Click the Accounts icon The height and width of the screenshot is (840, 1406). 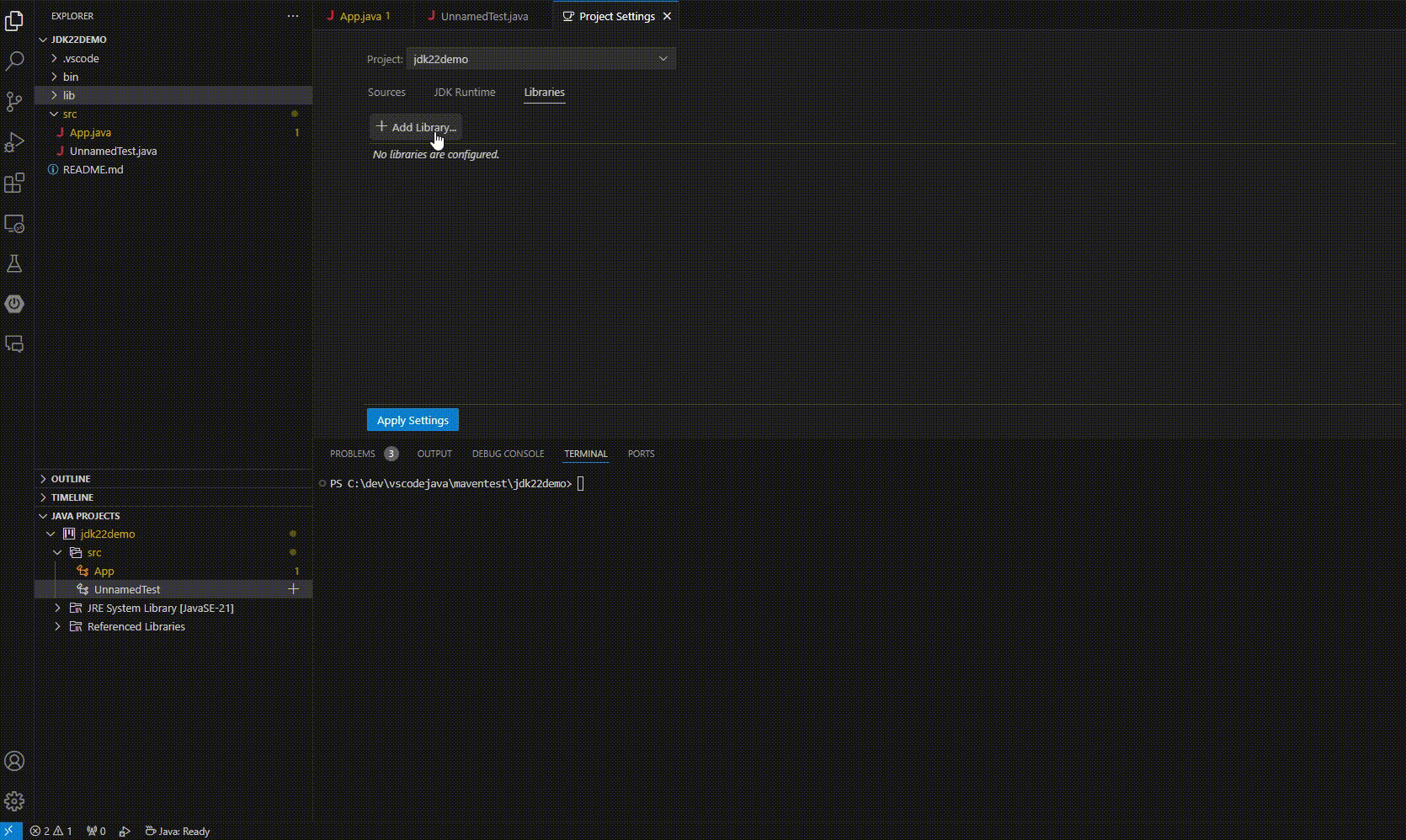click(14, 761)
